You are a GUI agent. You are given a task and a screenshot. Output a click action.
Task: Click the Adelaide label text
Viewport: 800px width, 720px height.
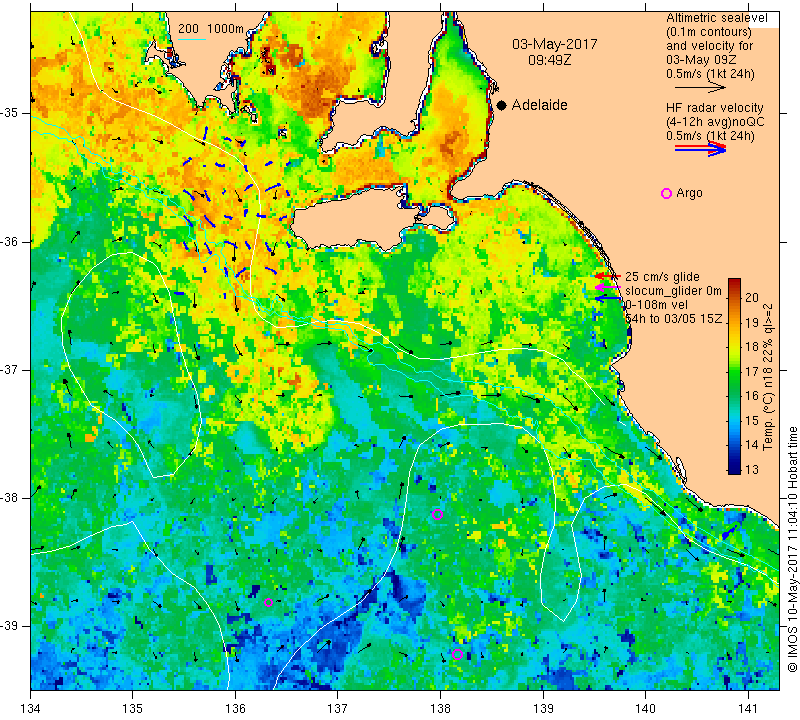pyautogui.click(x=539, y=105)
